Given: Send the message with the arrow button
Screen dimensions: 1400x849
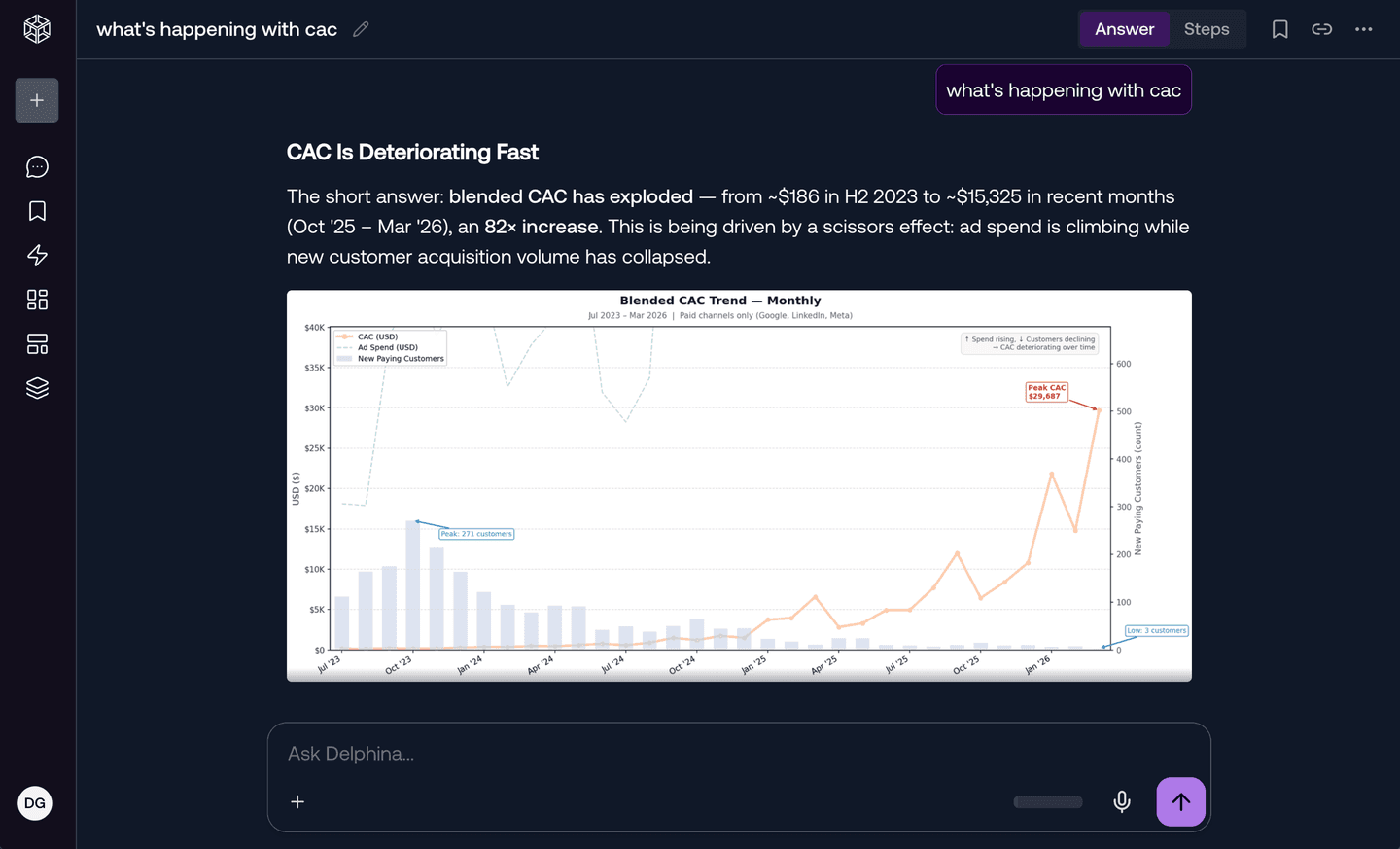Looking at the screenshot, I should pos(1180,801).
